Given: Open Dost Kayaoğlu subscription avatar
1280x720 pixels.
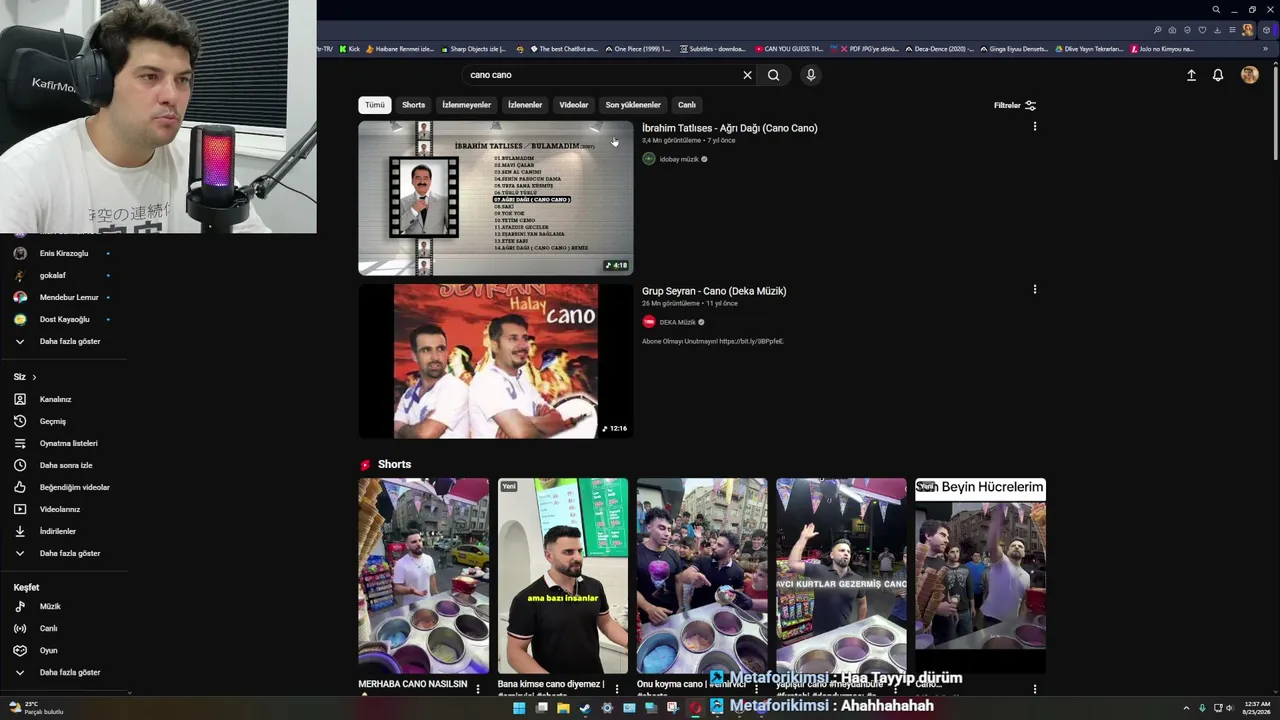Looking at the screenshot, I should [20, 319].
